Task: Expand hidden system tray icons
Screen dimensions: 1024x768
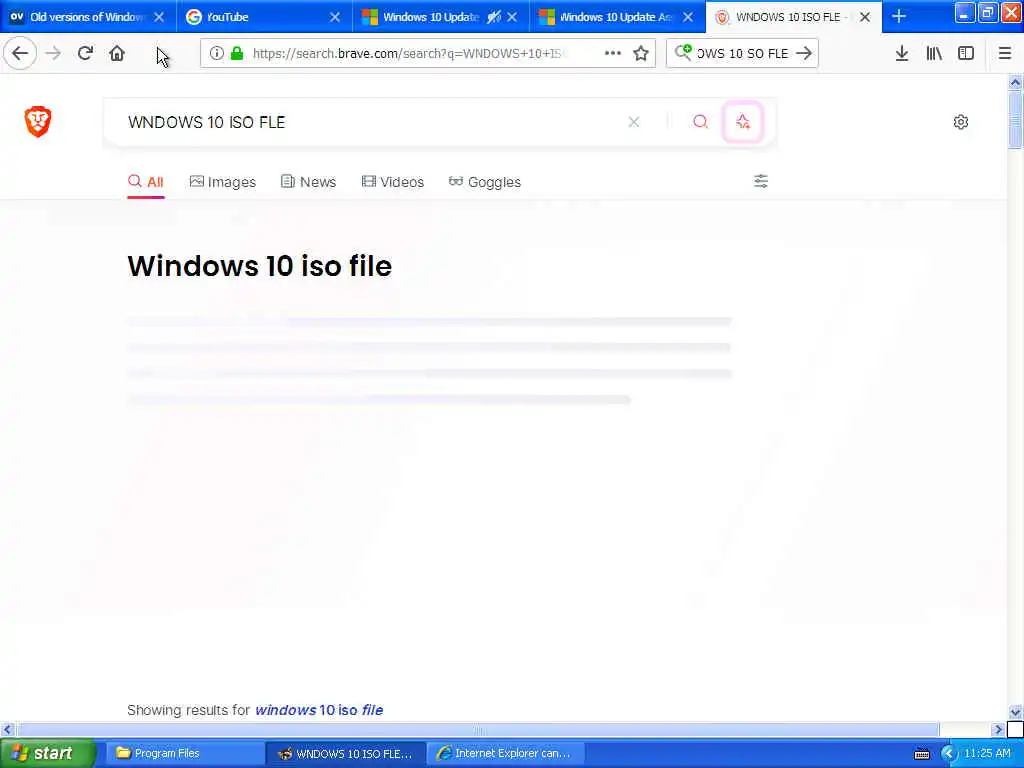Action: (x=949, y=754)
